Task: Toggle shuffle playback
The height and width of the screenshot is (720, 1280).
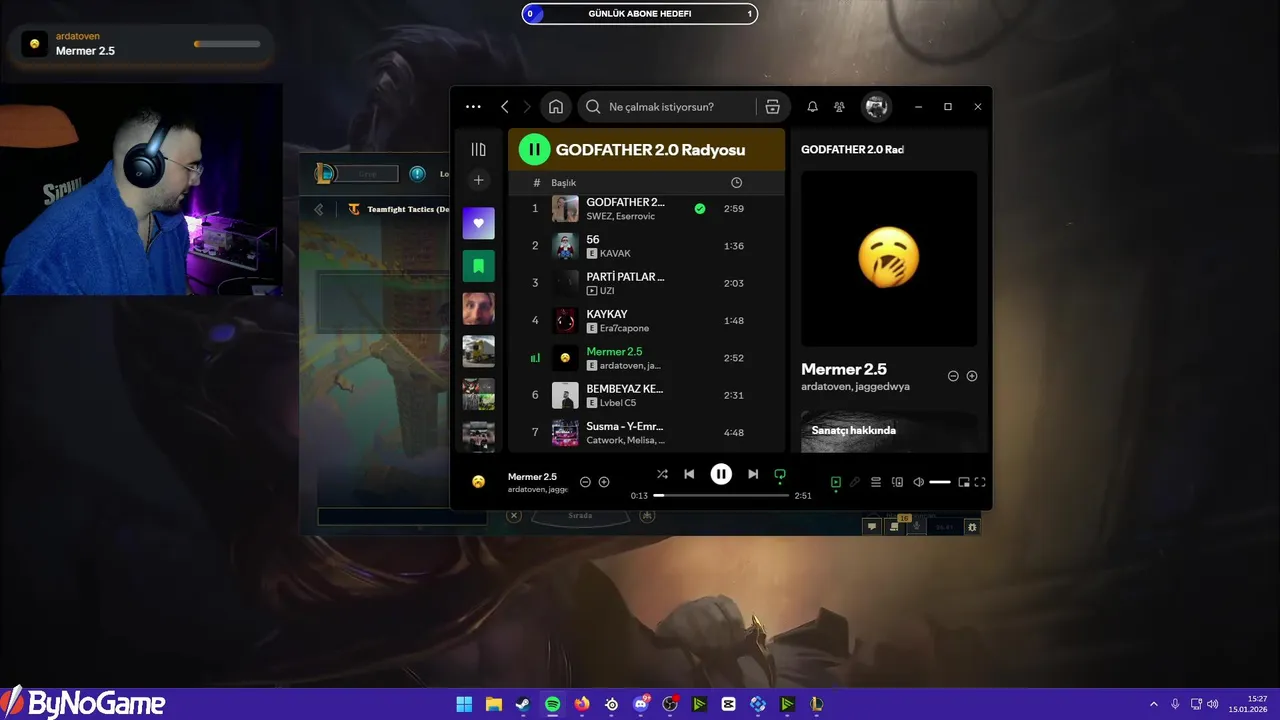Action: tap(662, 474)
